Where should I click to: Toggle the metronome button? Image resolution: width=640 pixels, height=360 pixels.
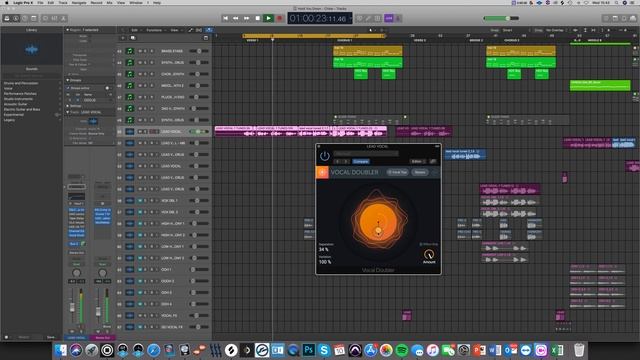point(398,18)
